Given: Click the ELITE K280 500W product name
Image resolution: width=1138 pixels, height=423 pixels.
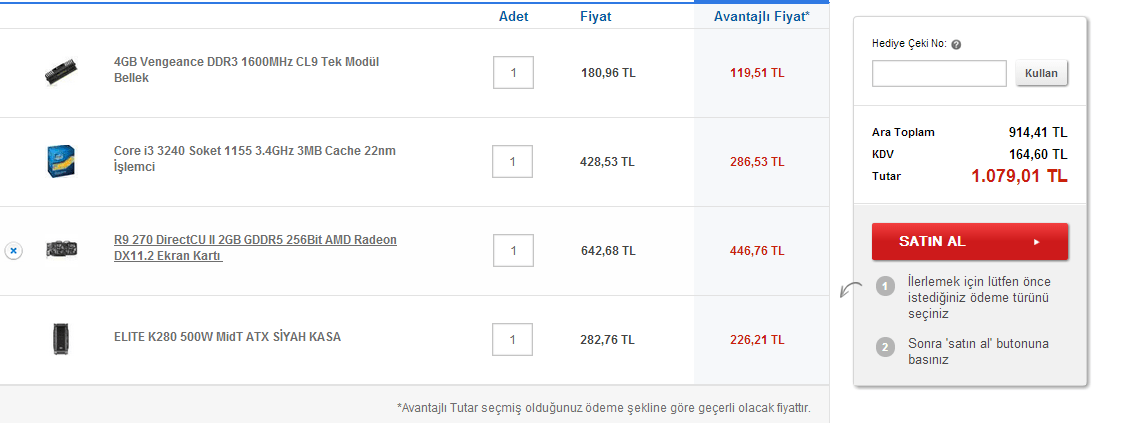Looking at the screenshot, I should coord(227,337).
